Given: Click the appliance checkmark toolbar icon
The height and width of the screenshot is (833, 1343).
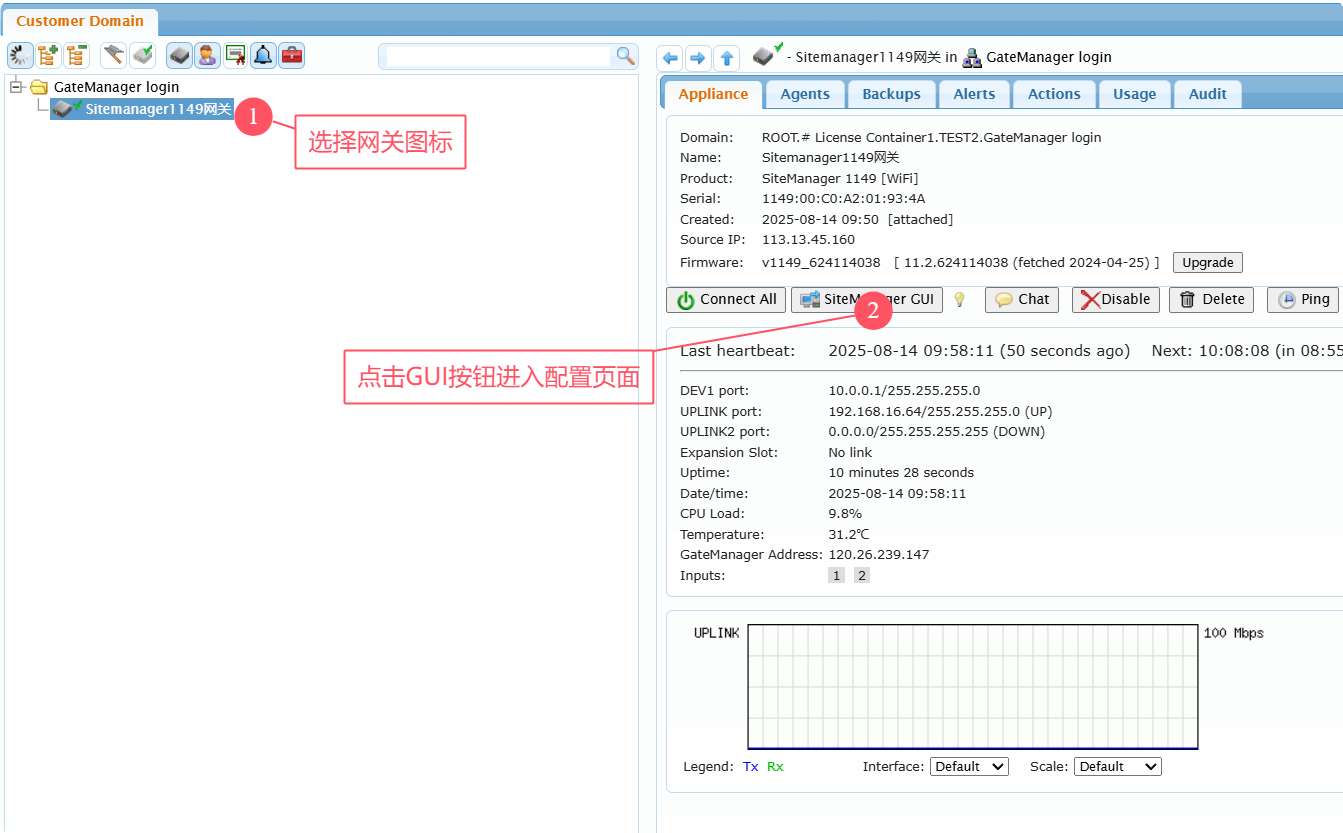Looking at the screenshot, I should [x=143, y=55].
